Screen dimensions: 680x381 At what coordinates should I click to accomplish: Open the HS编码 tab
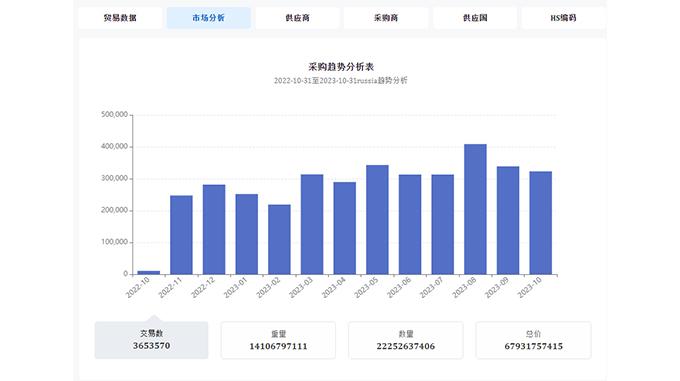[x=563, y=18]
